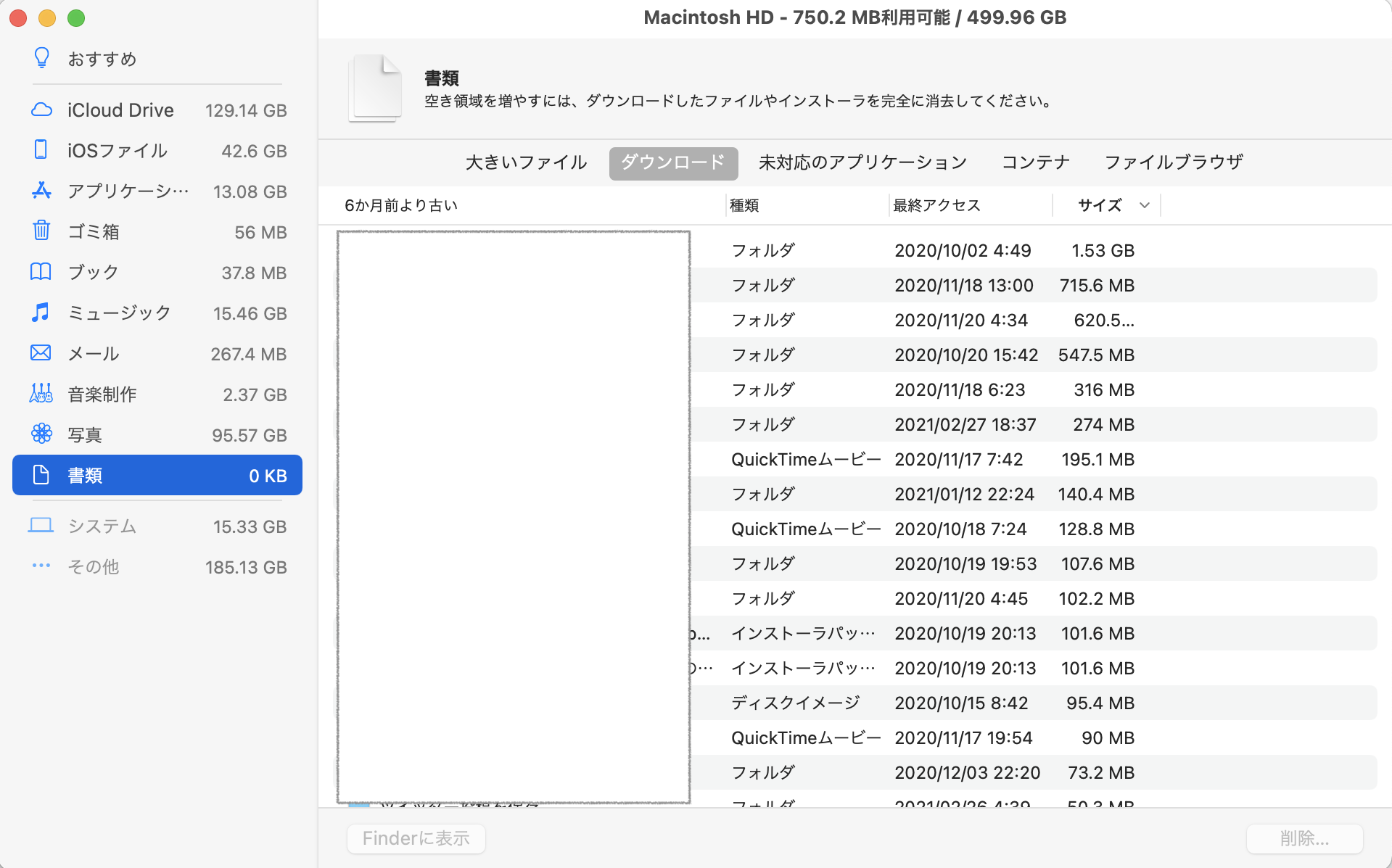Sort the list by 種類 column
Image resolution: width=1392 pixels, height=868 pixels.
[x=744, y=205]
